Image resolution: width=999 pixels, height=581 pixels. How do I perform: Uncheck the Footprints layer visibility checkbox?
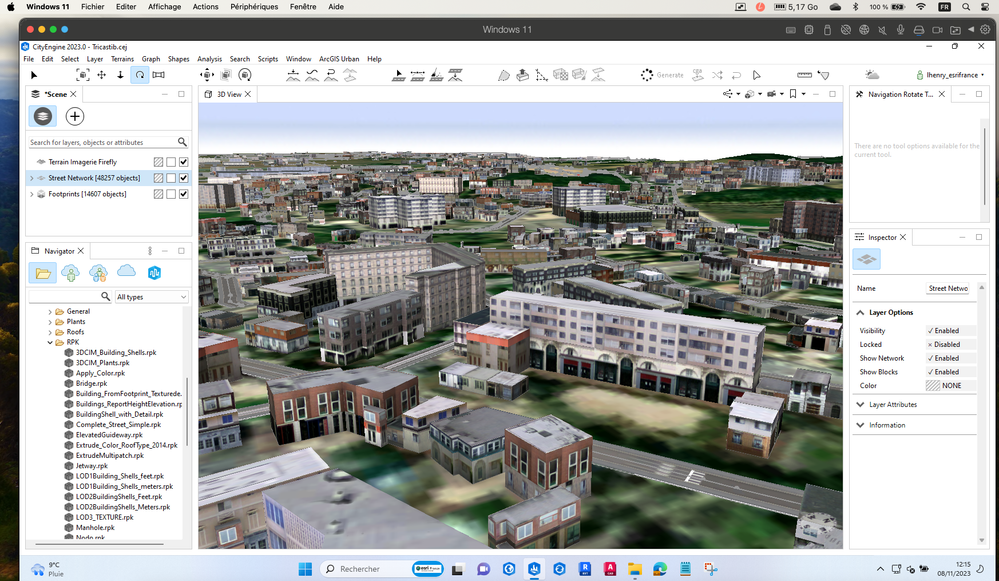184,194
